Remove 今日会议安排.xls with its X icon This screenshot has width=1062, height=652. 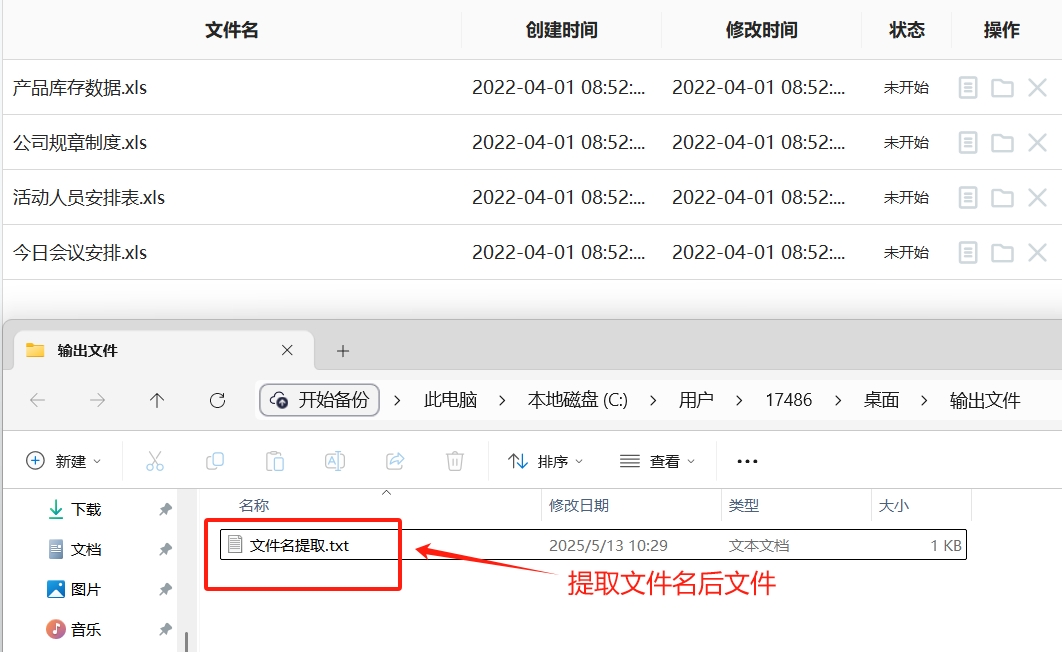click(x=1038, y=253)
